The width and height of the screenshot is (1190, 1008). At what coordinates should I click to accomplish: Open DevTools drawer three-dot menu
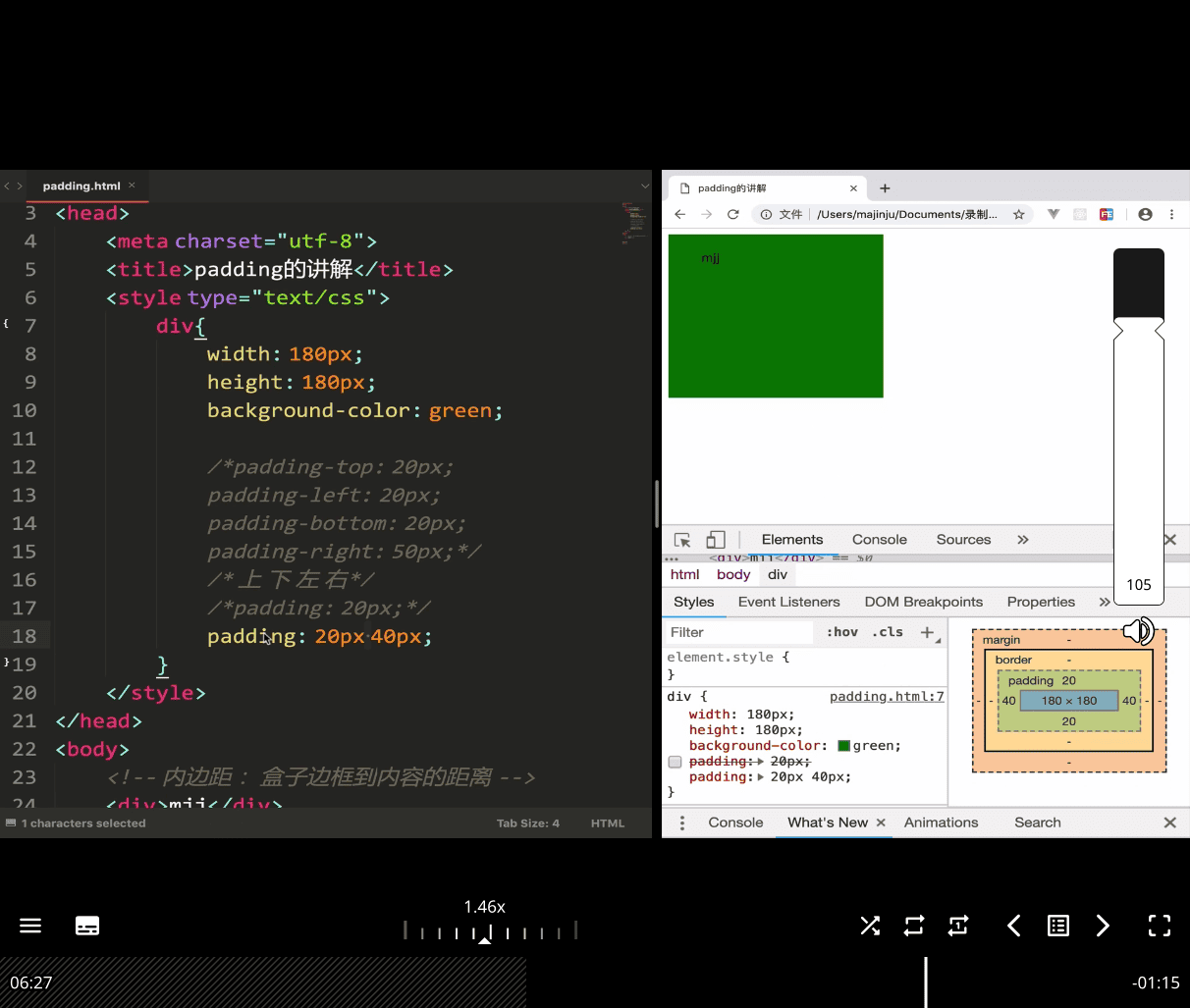pos(682,822)
